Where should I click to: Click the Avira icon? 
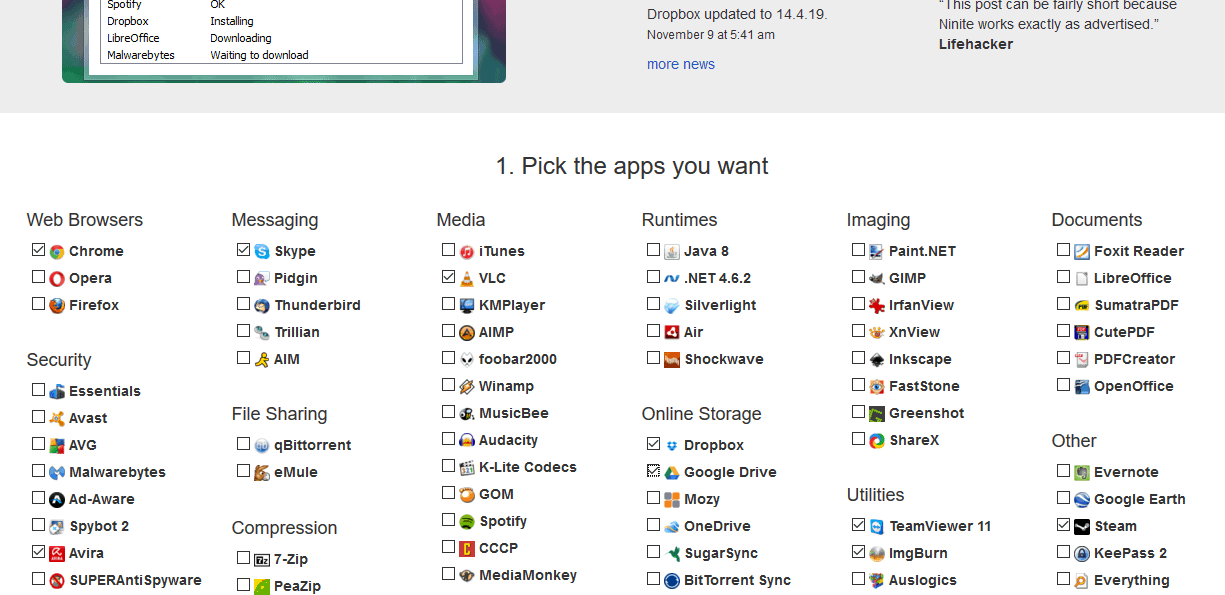[57, 554]
